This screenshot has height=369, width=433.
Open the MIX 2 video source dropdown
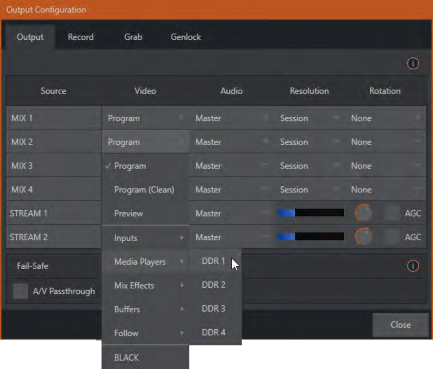145,142
